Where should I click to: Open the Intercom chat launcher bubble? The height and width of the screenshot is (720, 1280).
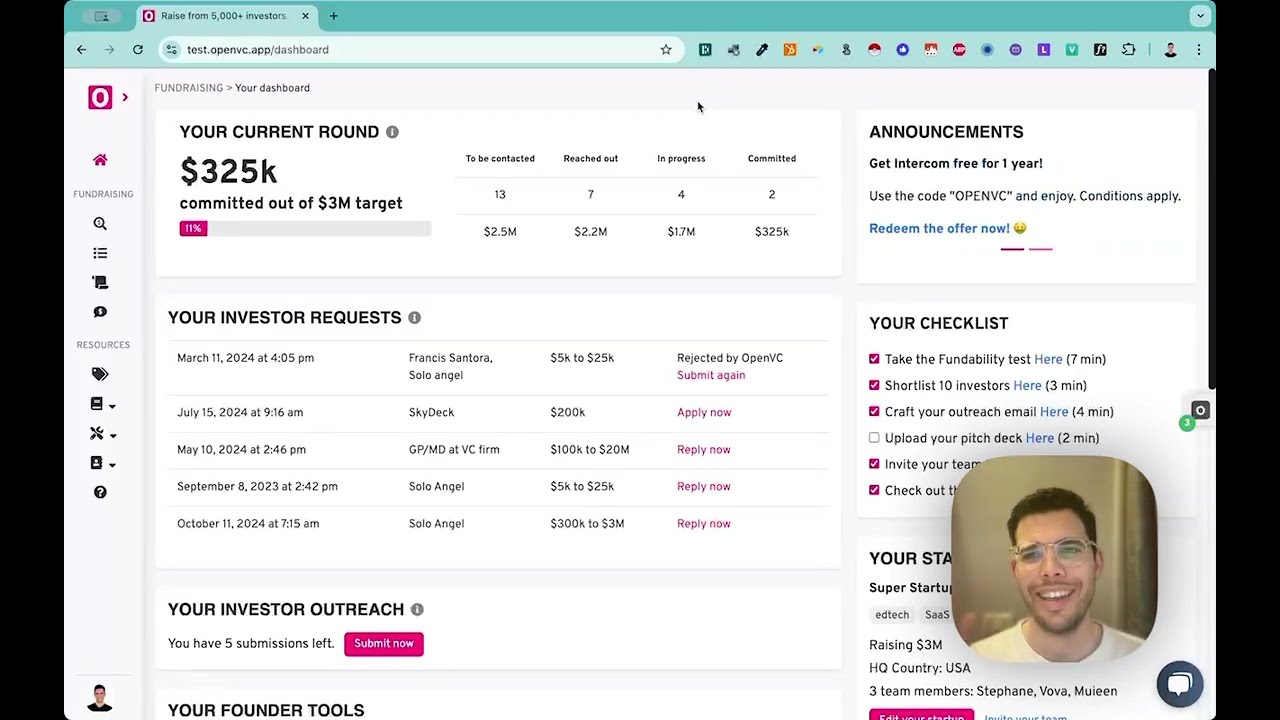coord(1180,684)
